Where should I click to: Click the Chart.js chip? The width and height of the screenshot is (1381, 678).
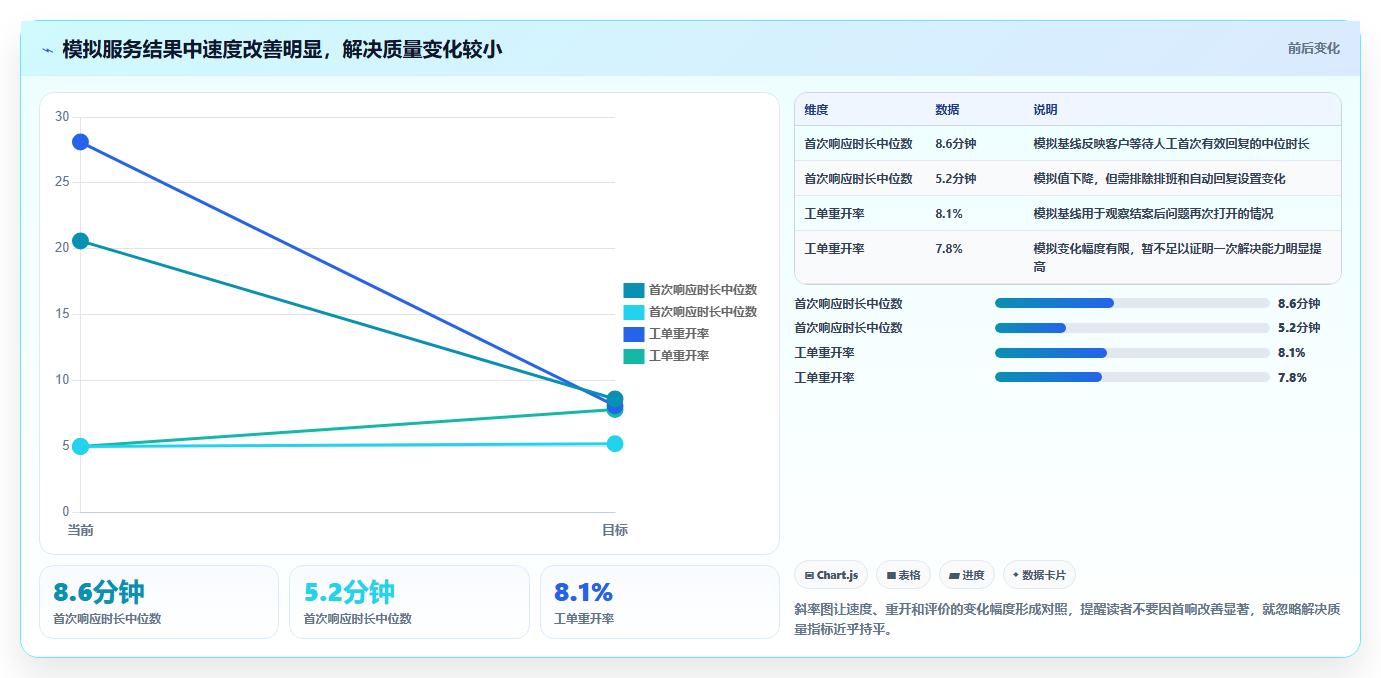831,575
